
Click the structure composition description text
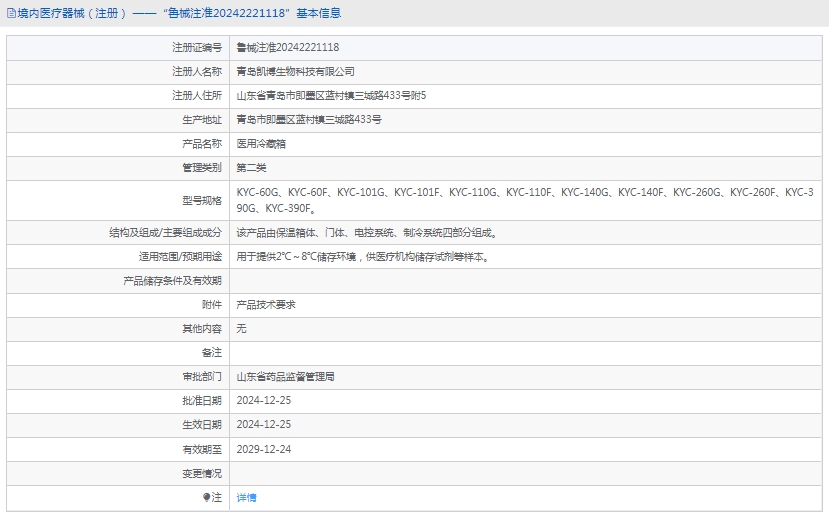[366, 233]
